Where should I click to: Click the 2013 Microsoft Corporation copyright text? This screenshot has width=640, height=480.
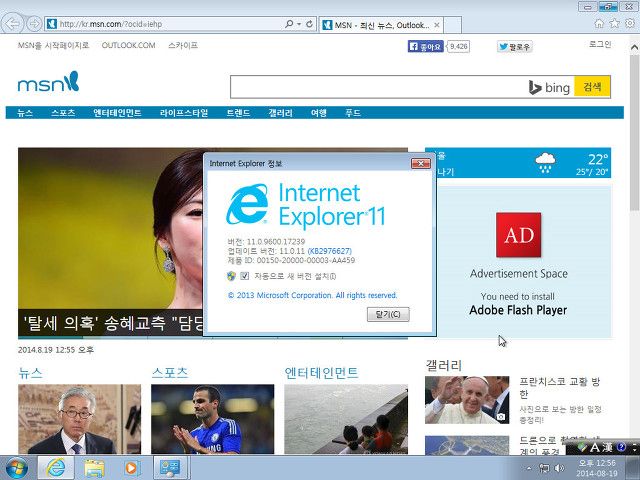[312, 295]
